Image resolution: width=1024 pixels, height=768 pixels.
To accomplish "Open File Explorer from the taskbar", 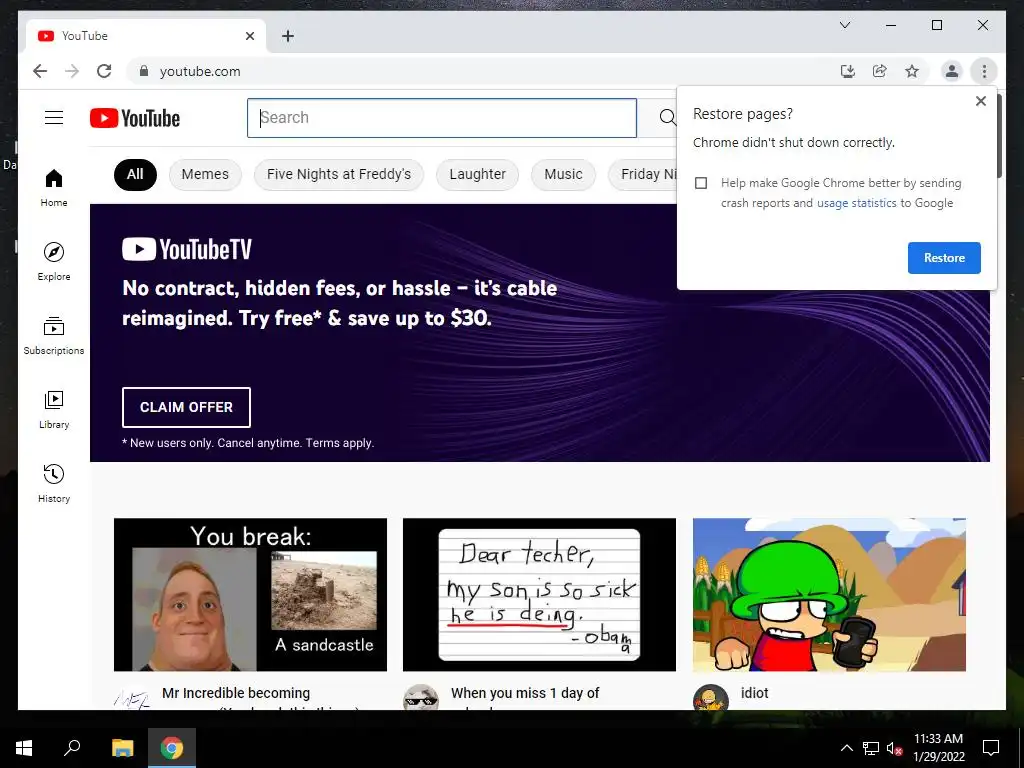I will pyautogui.click(x=122, y=748).
